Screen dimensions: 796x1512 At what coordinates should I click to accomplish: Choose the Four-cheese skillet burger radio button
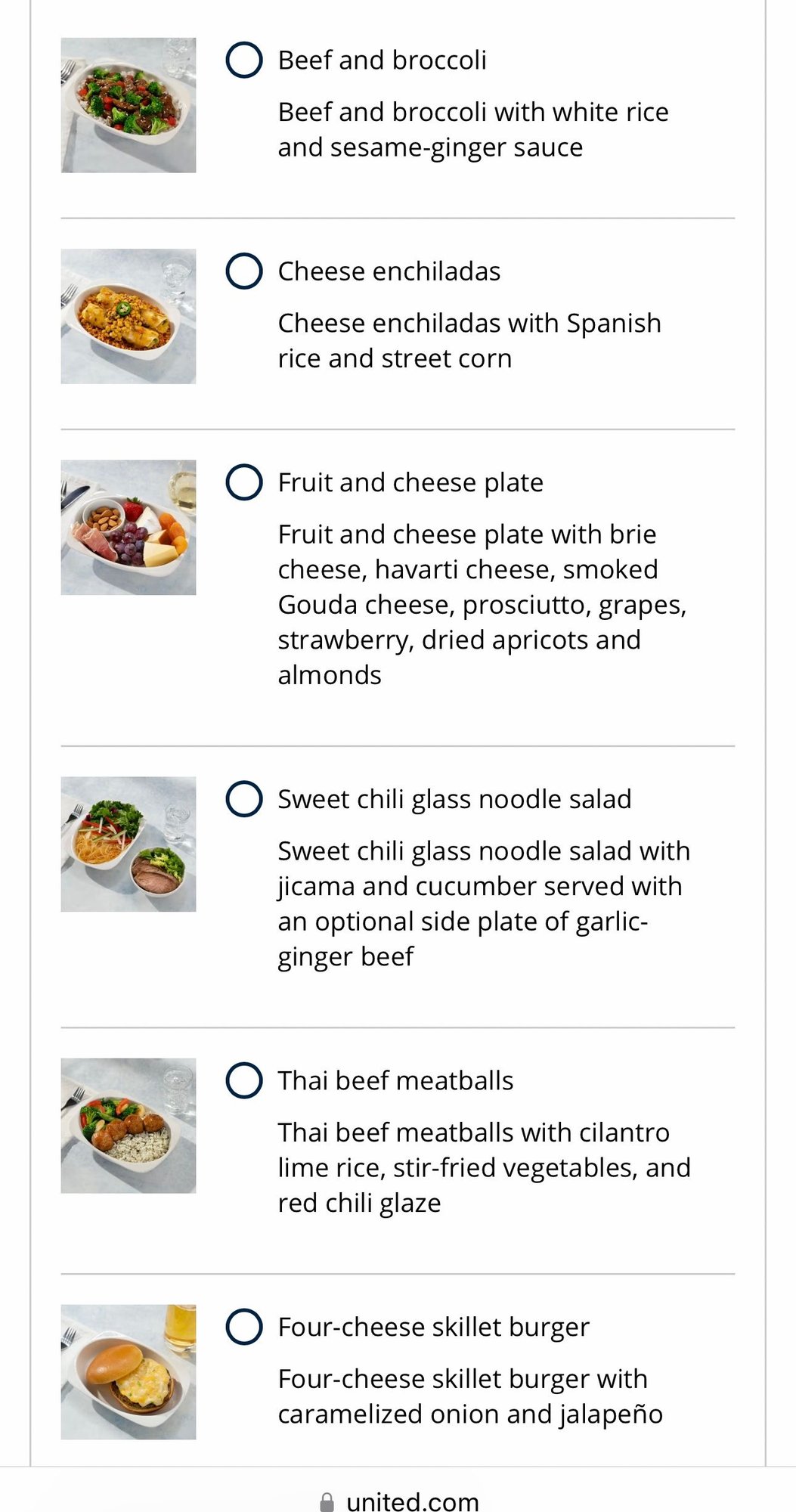244,1327
